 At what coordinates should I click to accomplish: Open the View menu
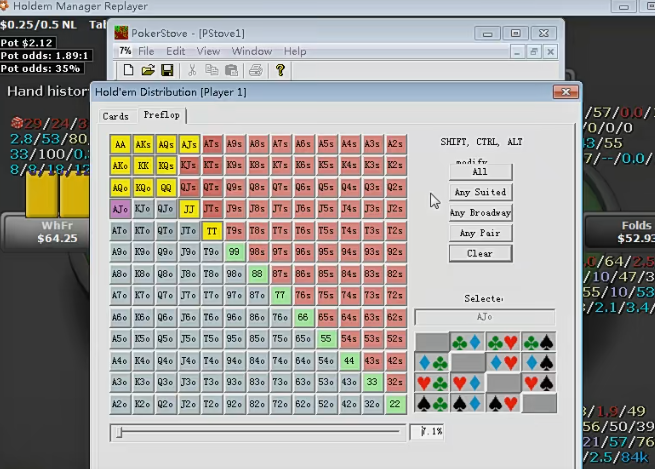tap(208, 51)
